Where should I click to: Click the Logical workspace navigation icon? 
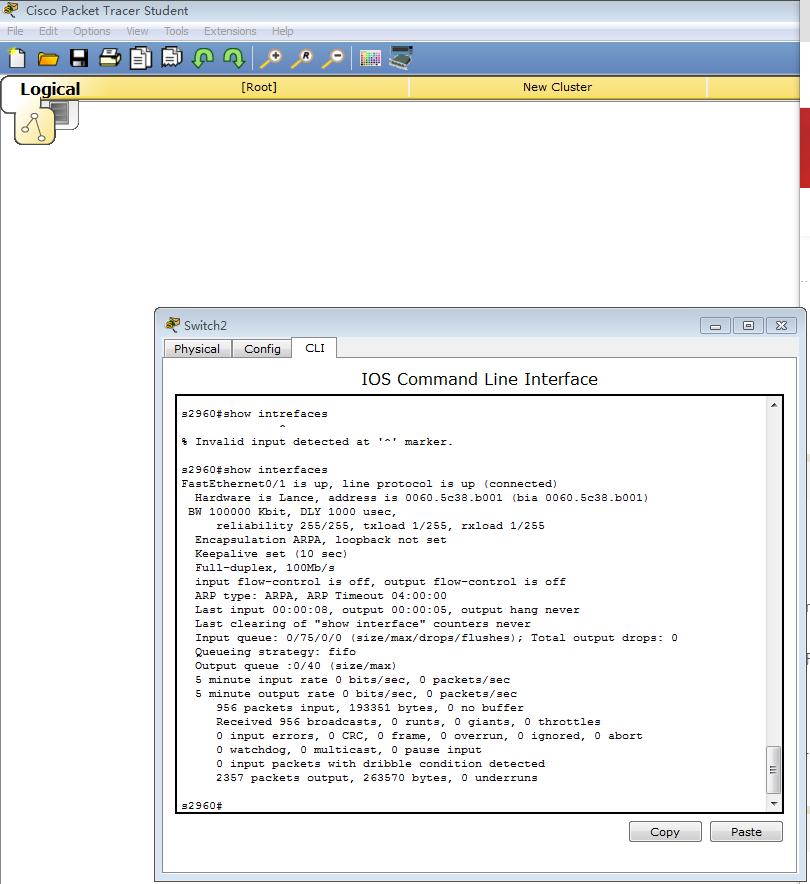pyautogui.click(x=35, y=126)
